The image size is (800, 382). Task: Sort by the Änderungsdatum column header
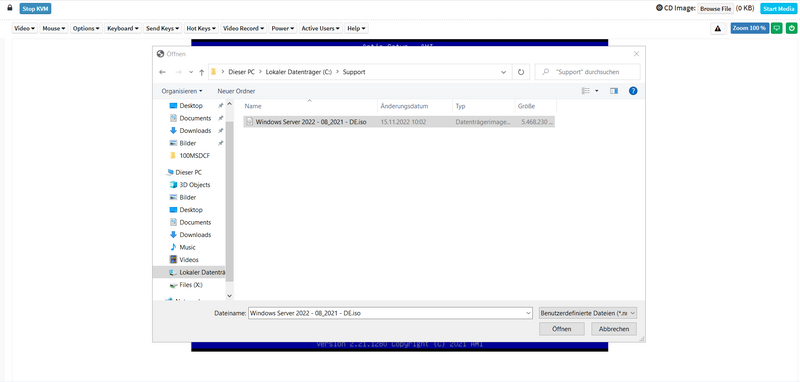coord(415,106)
